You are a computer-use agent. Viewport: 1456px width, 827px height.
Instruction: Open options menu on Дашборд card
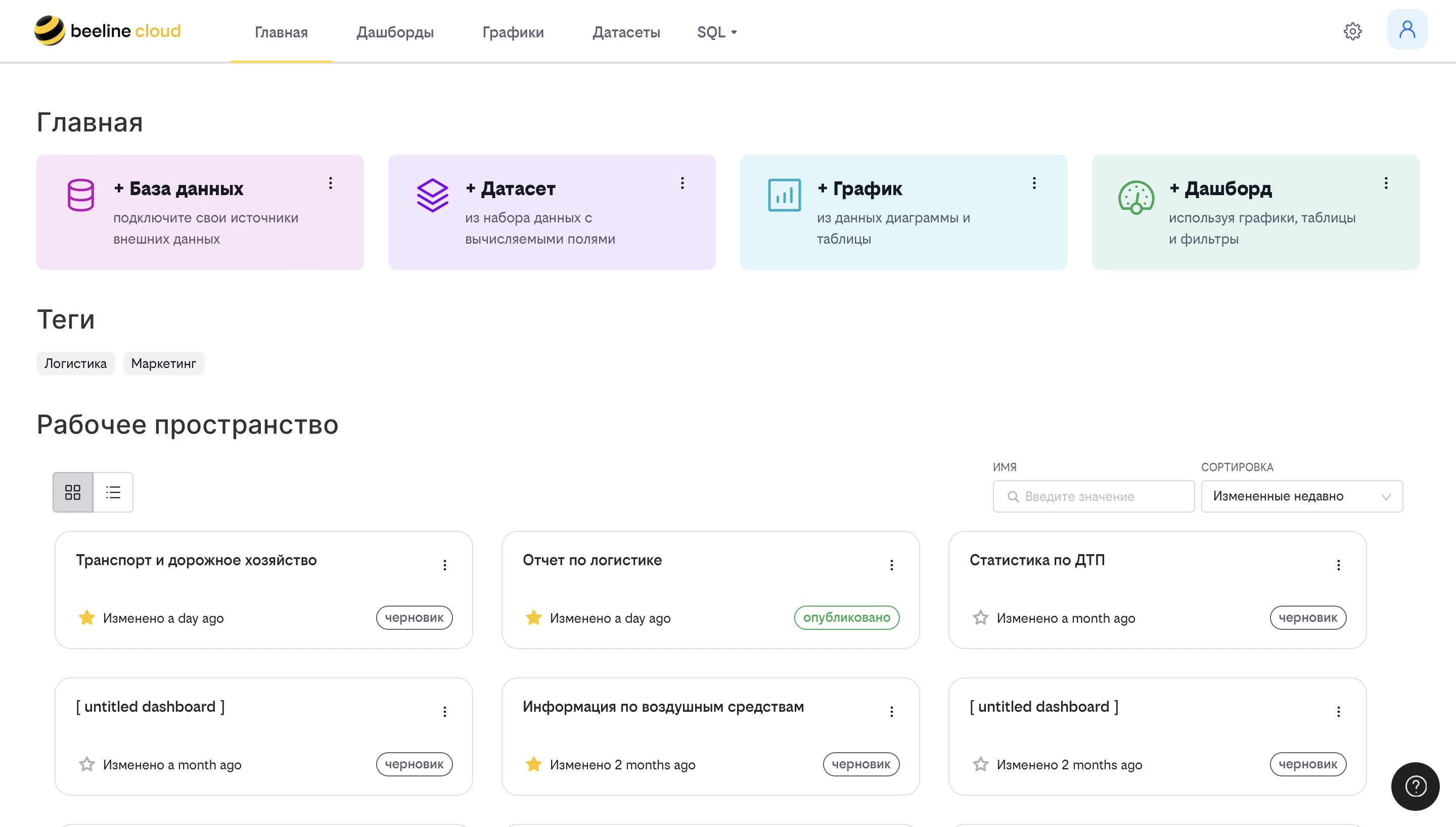(1386, 183)
